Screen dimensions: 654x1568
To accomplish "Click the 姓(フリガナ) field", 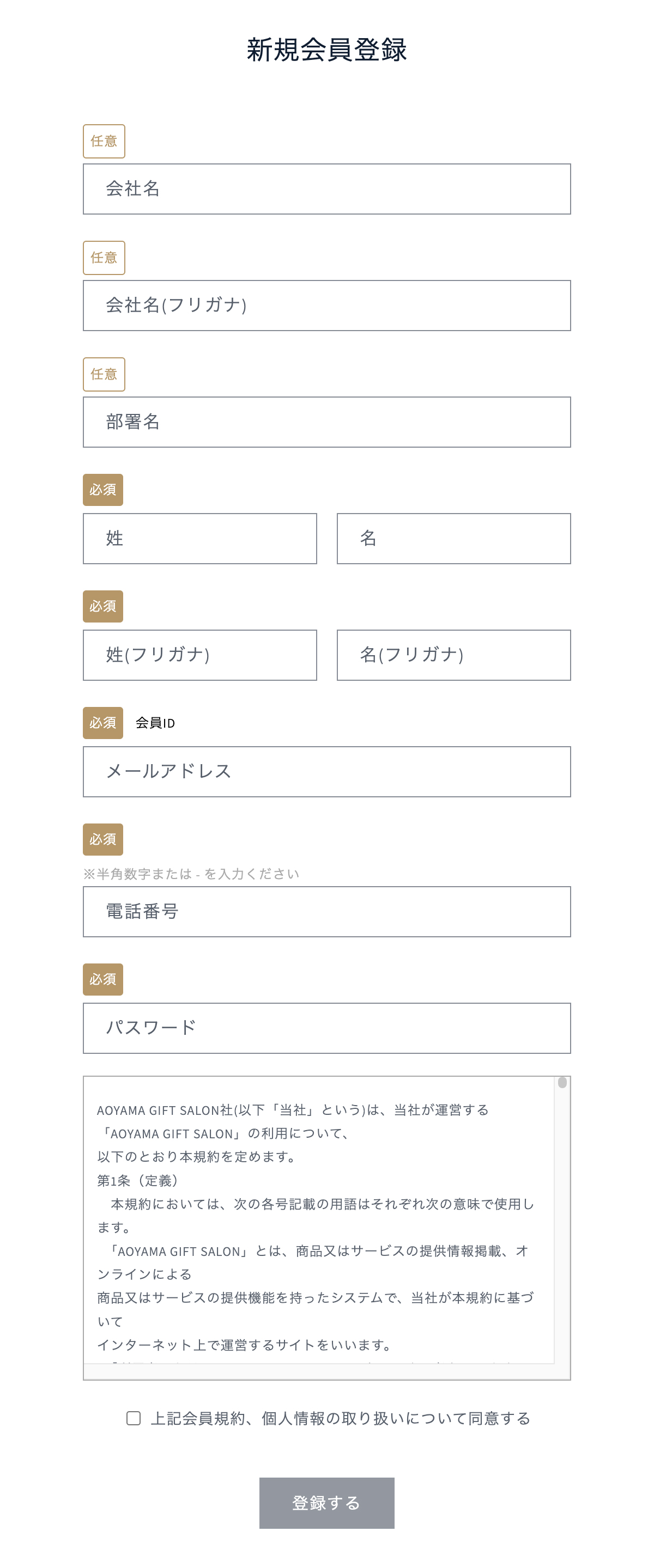I will 199,654.
